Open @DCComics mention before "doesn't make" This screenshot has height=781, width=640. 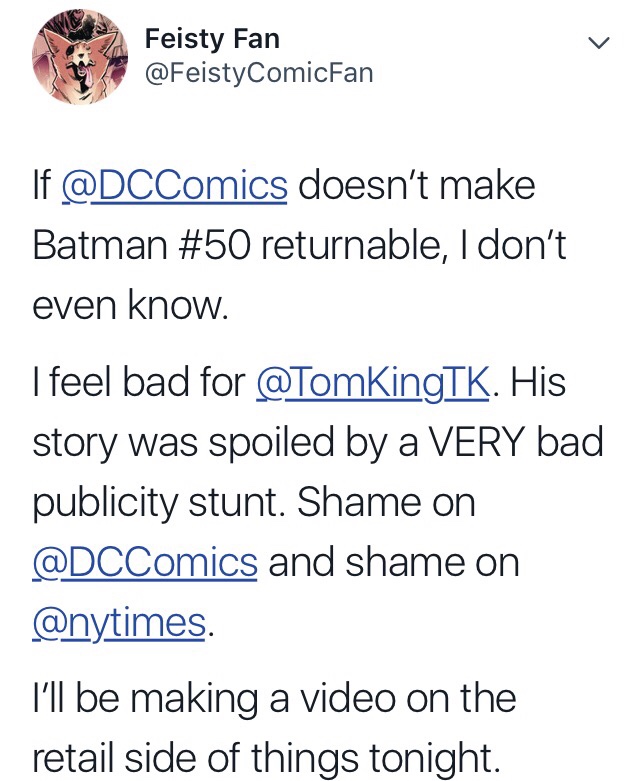coord(175,187)
